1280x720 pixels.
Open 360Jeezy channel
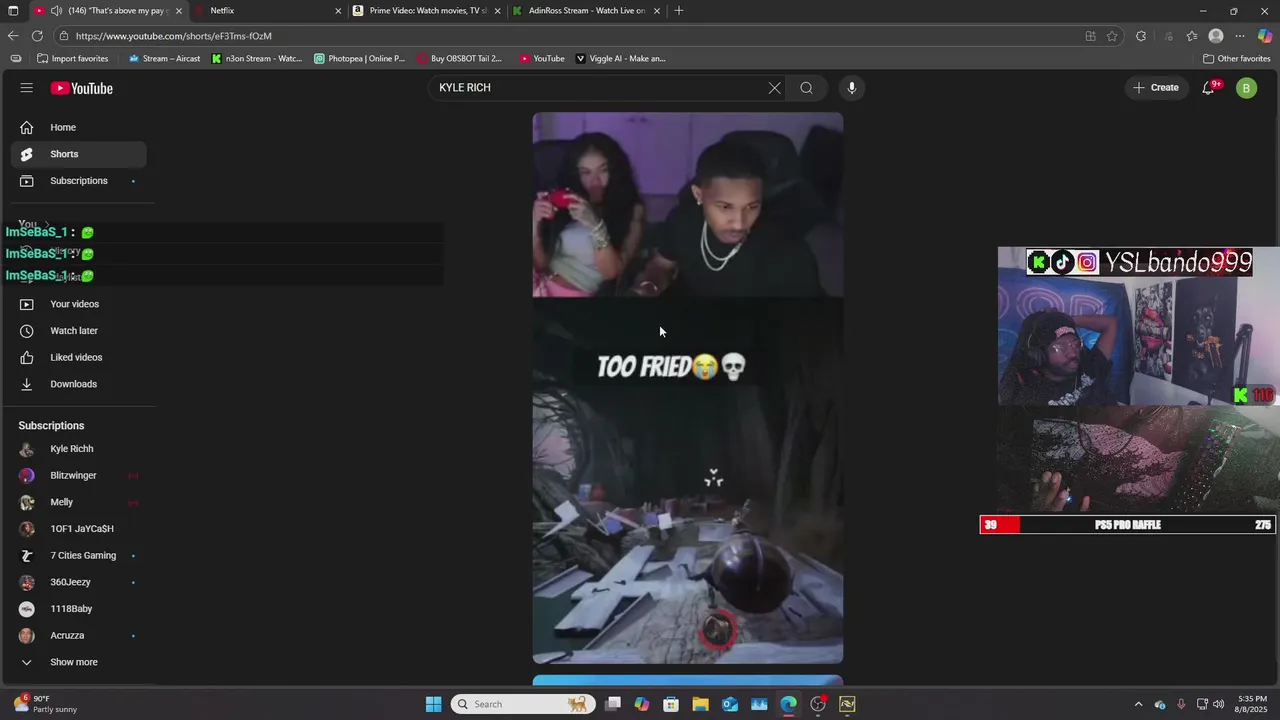(x=79, y=582)
